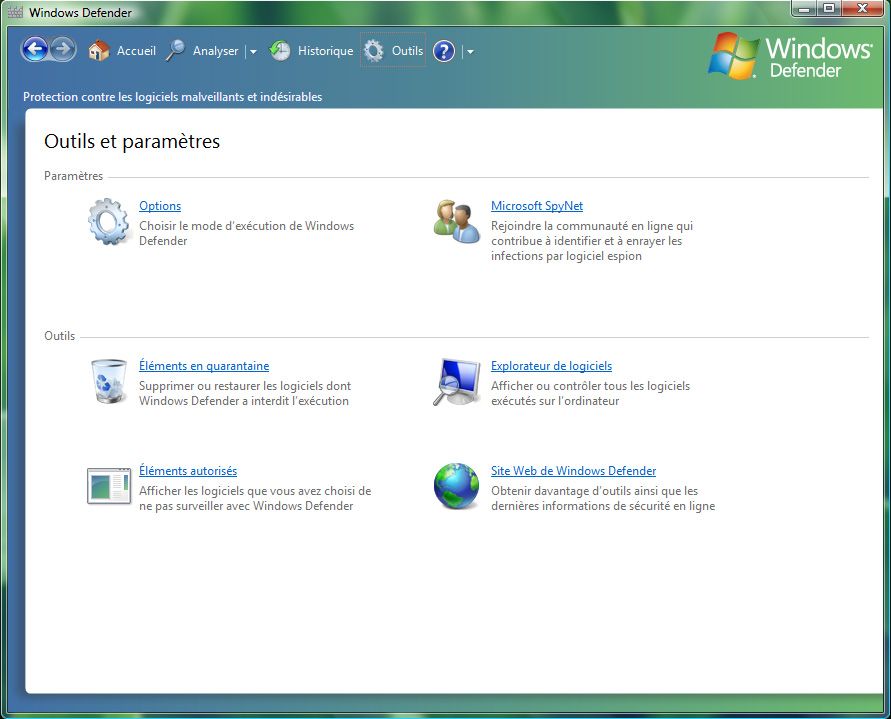Image resolution: width=891 pixels, height=719 pixels.
Task: Click text 'Obtenir davantage d'outils ainsi que les'
Action: (x=594, y=491)
